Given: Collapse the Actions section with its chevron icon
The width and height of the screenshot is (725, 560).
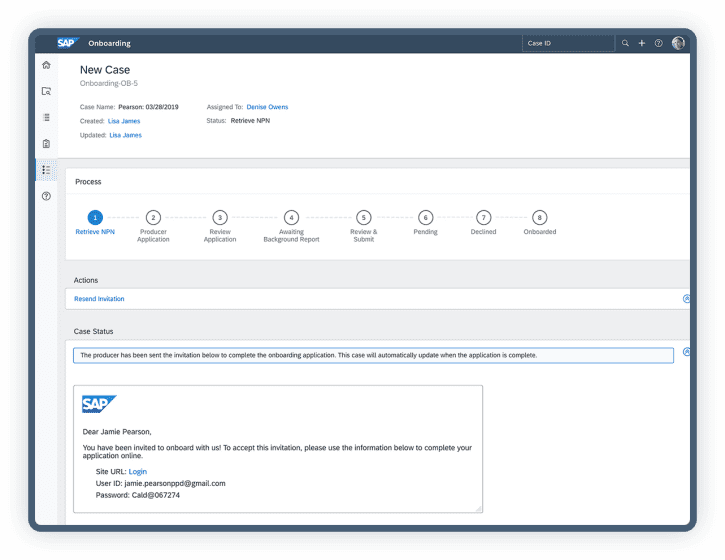Looking at the screenshot, I should coord(686,299).
